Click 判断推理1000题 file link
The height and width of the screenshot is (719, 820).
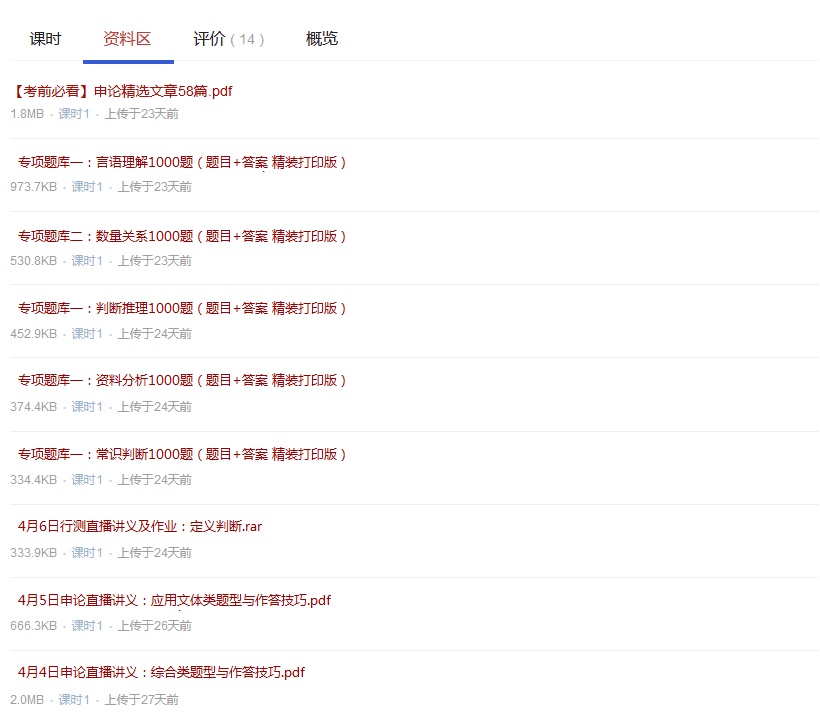click(182, 309)
